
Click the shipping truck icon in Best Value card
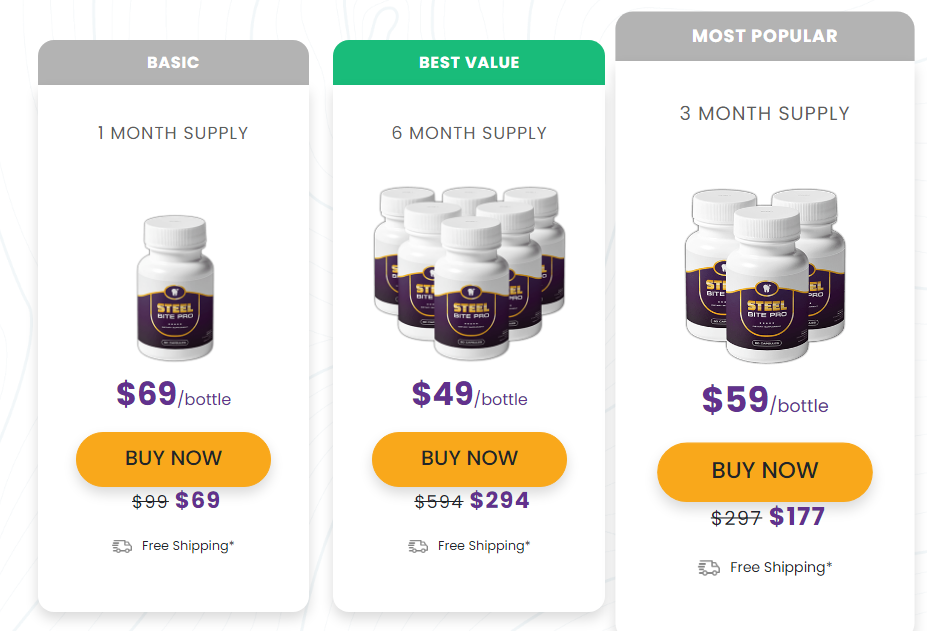418,546
